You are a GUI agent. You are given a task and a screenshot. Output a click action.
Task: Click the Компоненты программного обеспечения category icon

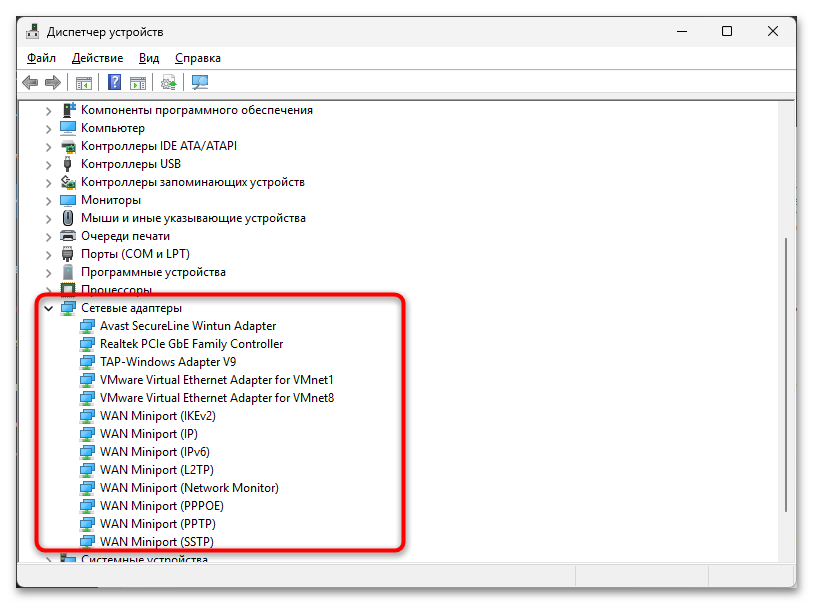[68, 110]
